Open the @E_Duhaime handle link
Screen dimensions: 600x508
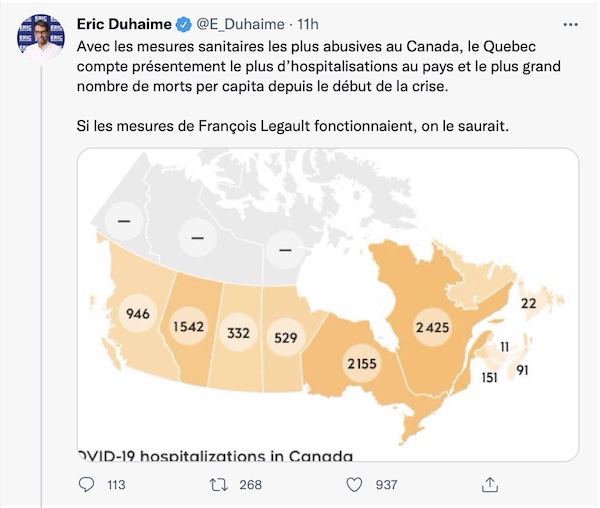[x=240, y=24]
